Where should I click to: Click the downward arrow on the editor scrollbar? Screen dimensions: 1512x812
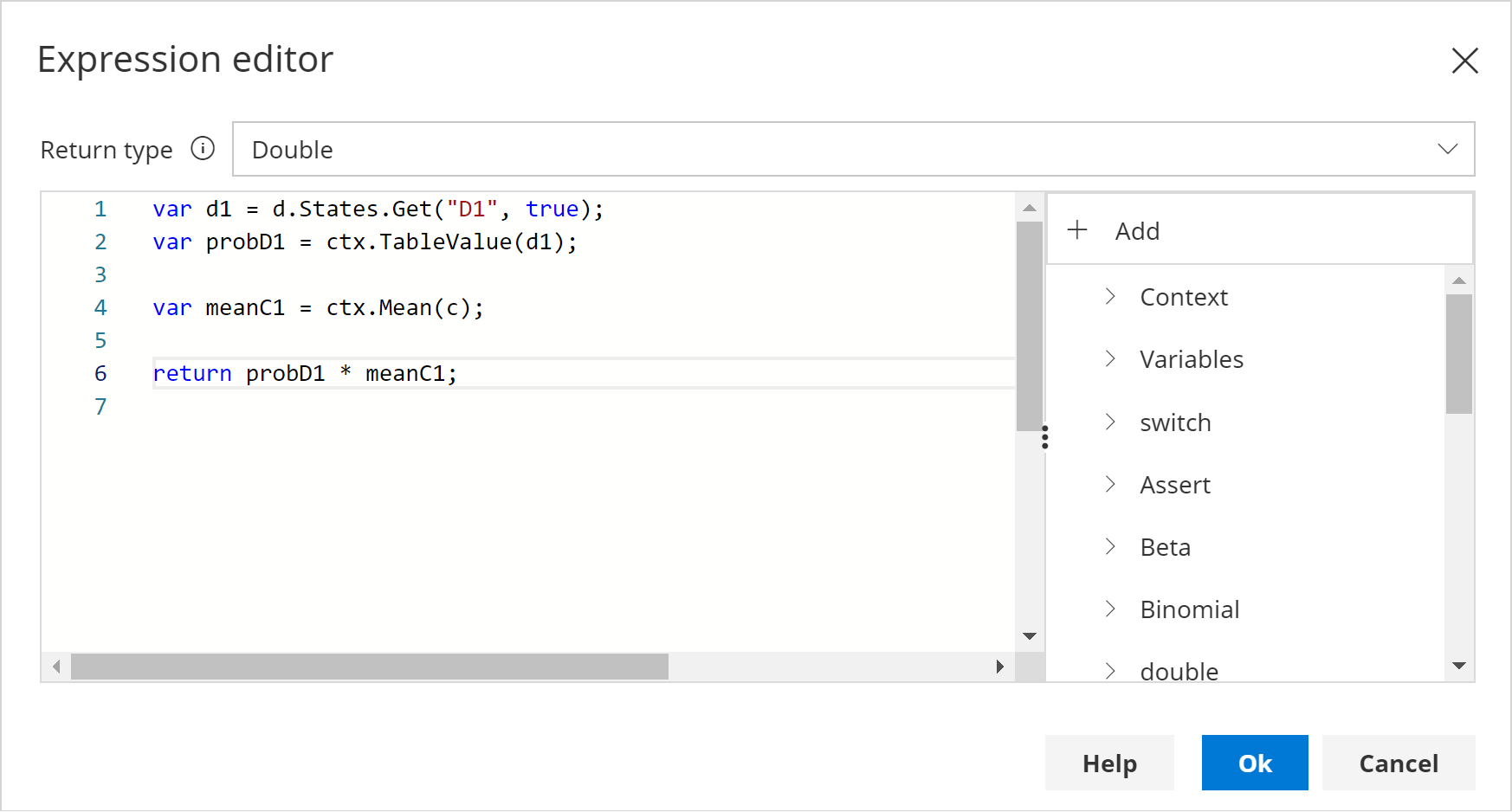coord(1030,635)
